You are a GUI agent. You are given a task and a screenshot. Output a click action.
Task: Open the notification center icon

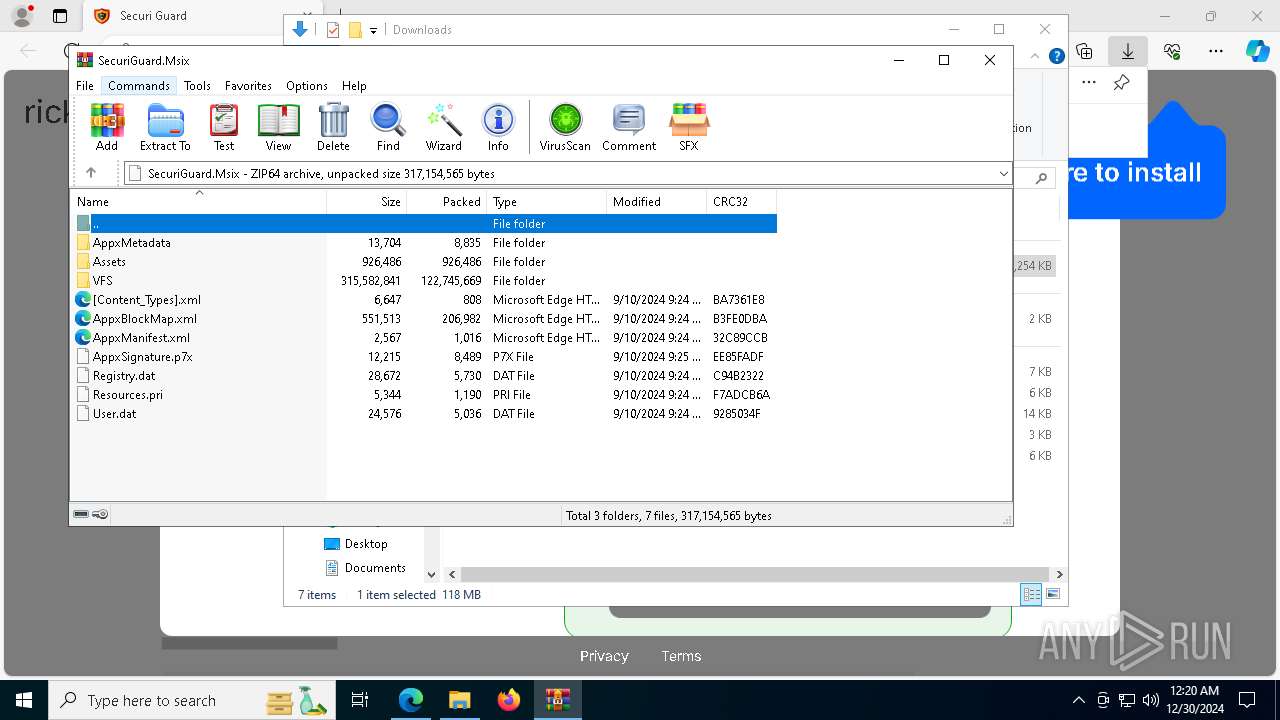pos(1247,700)
